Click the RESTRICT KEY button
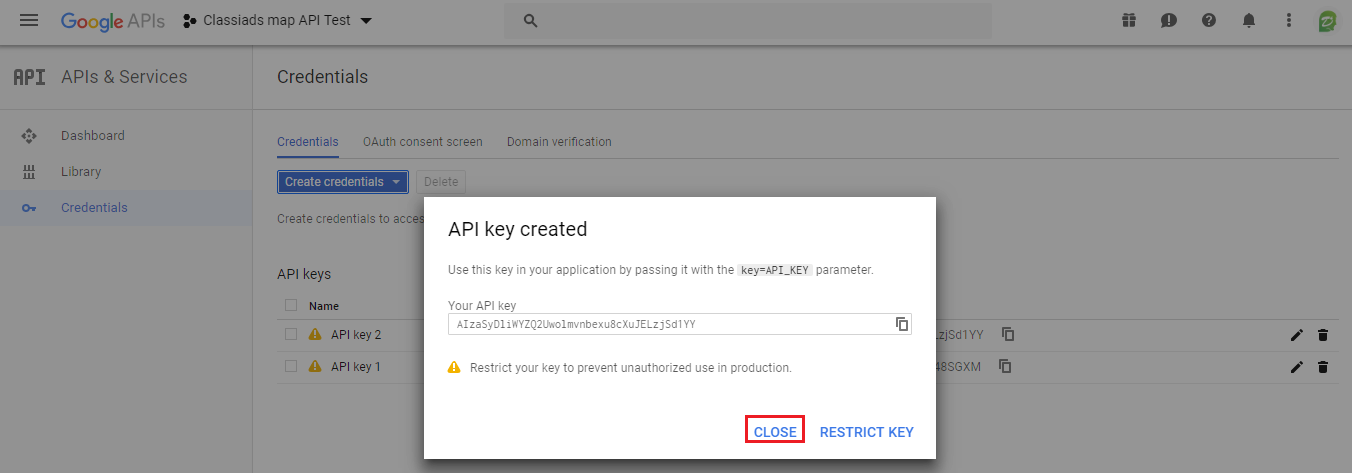The image size is (1352, 473). coord(867,432)
